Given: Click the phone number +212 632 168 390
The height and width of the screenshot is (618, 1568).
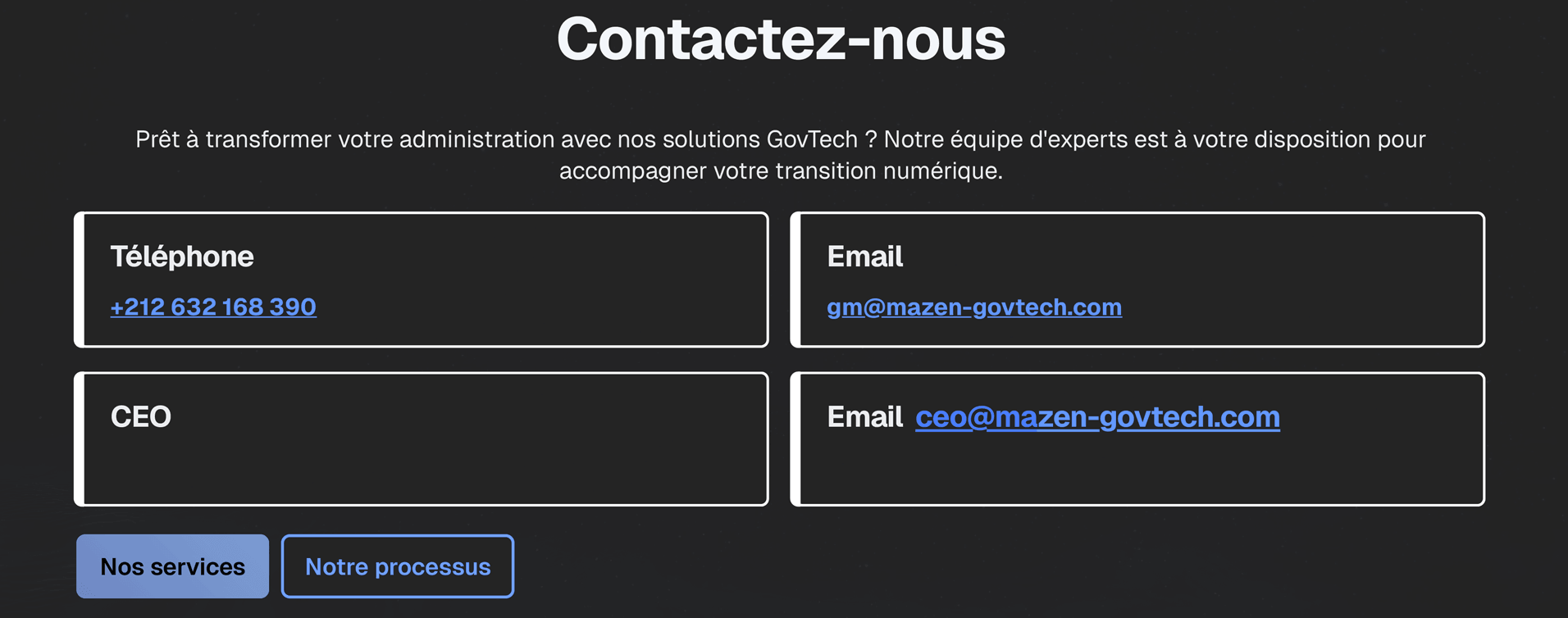Looking at the screenshot, I should (213, 307).
